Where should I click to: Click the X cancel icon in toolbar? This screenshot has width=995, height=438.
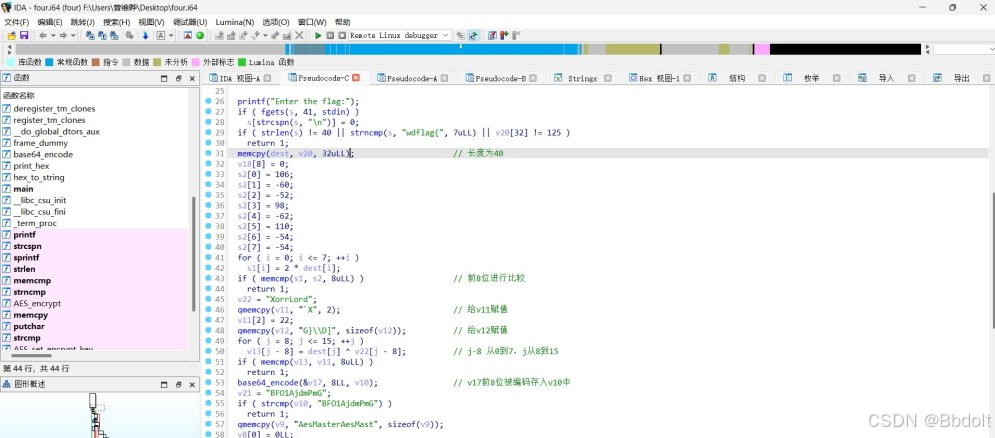click(299, 36)
